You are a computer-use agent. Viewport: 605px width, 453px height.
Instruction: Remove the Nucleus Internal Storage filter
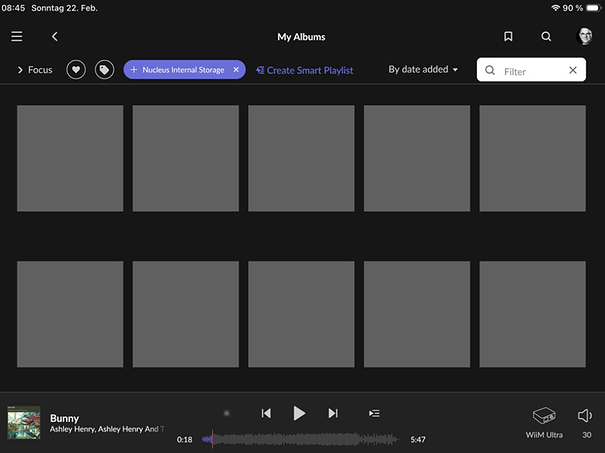click(x=236, y=70)
